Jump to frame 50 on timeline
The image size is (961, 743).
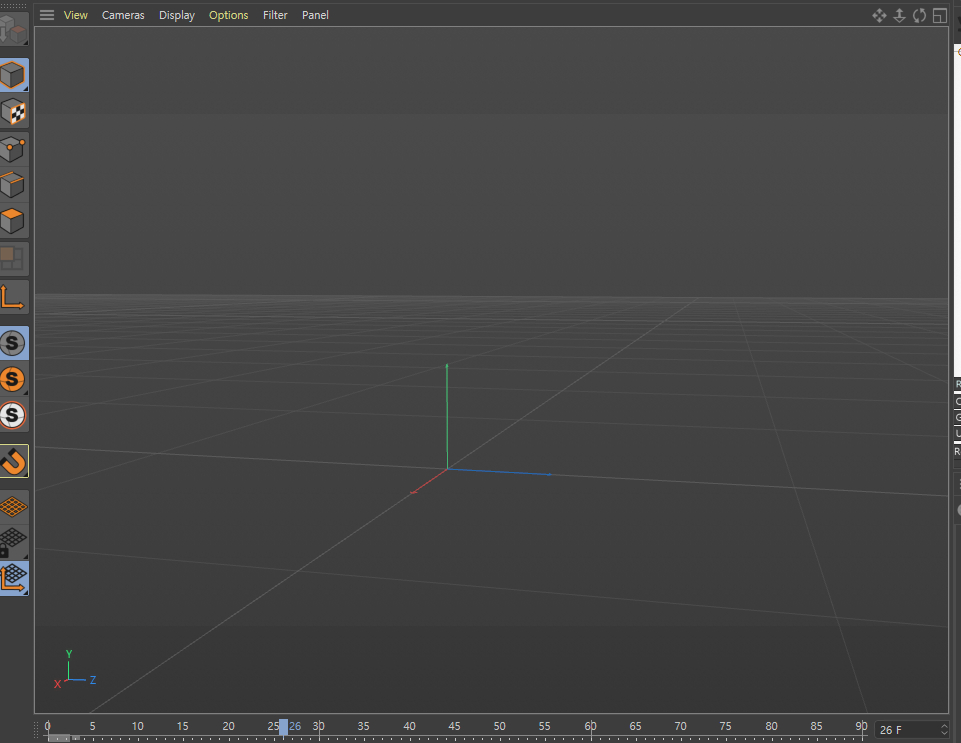499,726
